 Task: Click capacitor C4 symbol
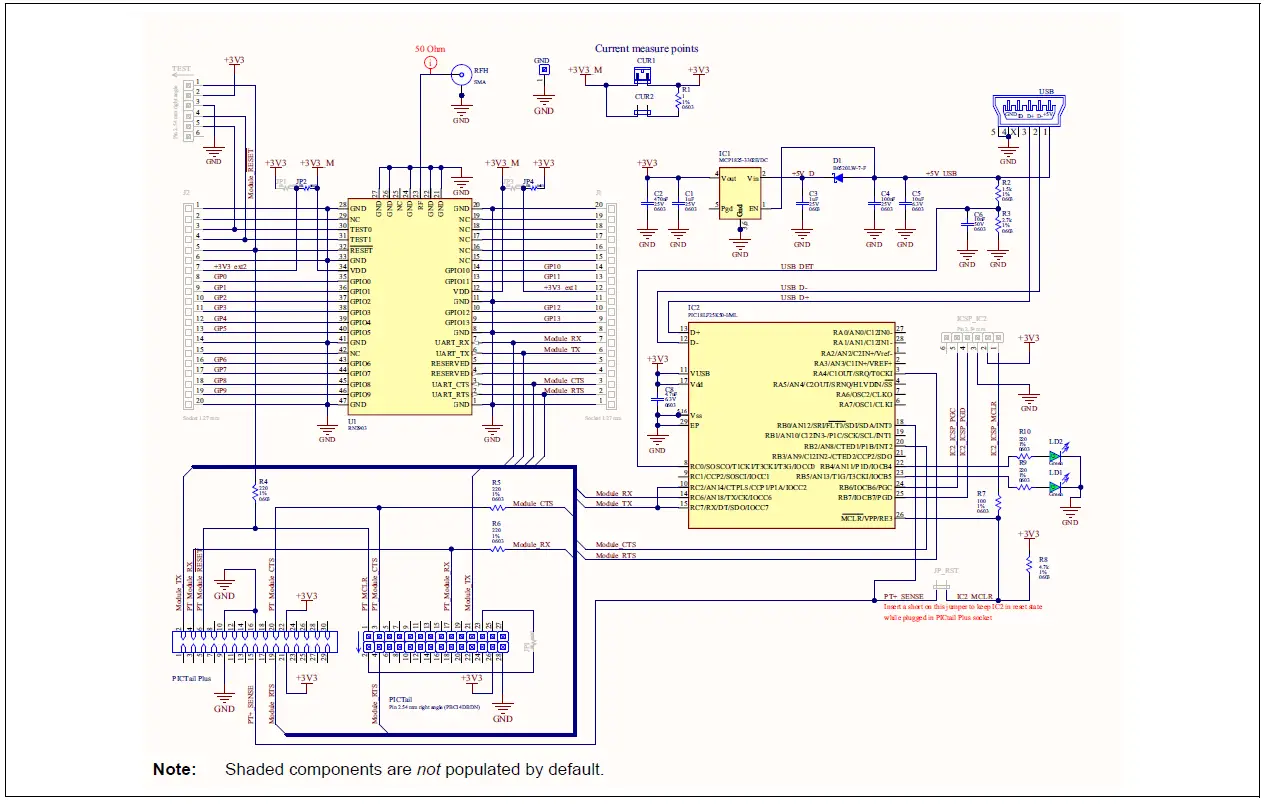coord(873,203)
